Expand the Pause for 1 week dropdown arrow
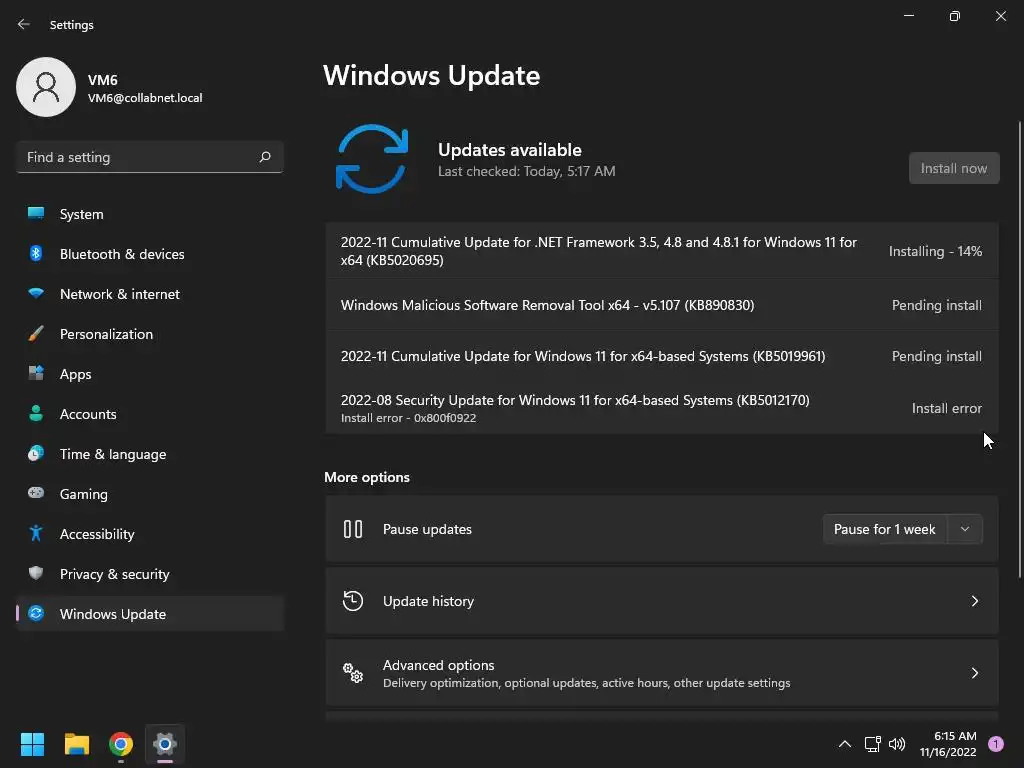The image size is (1024, 768). click(965, 529)
